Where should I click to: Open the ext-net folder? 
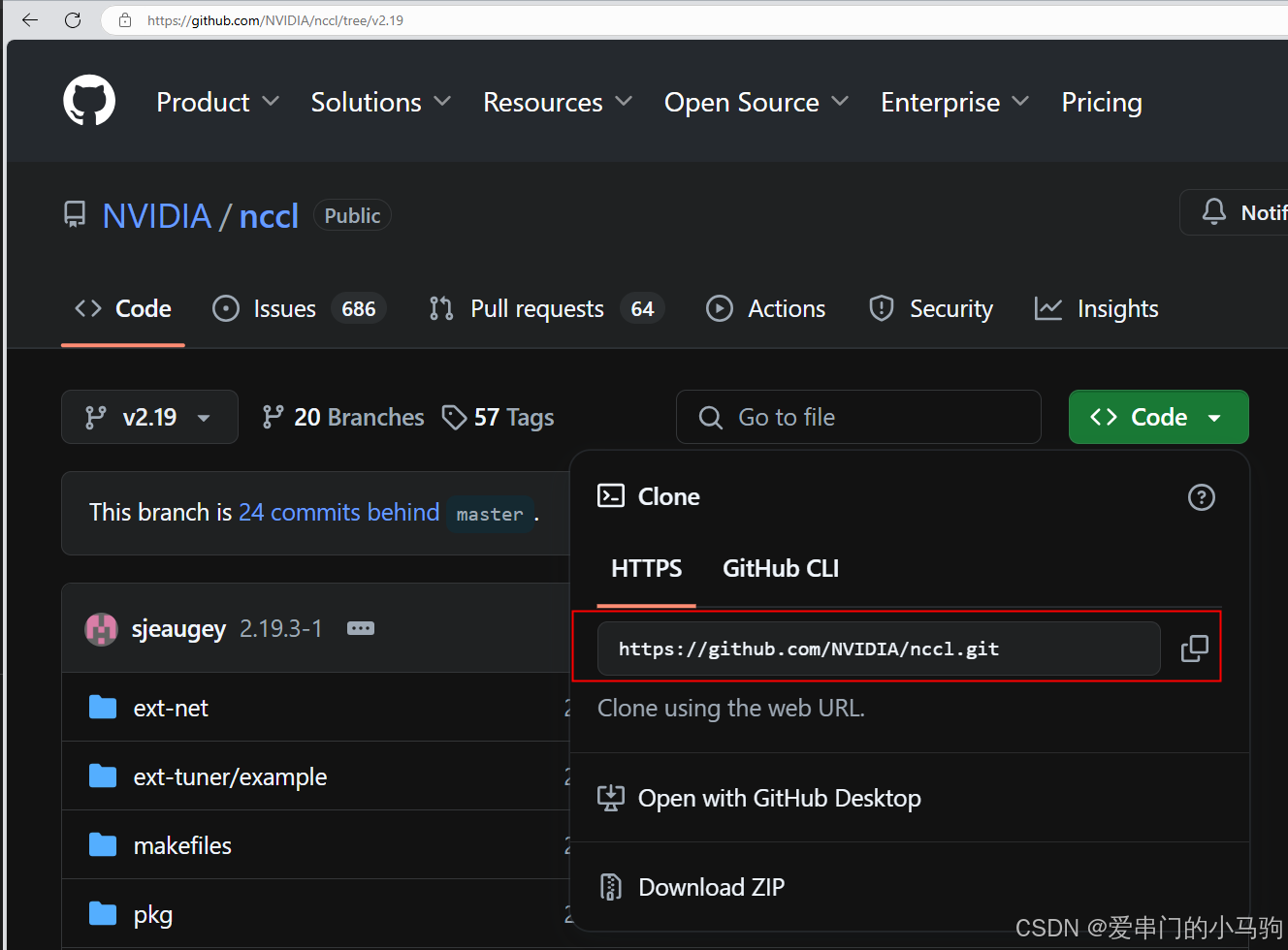(171, 708)
